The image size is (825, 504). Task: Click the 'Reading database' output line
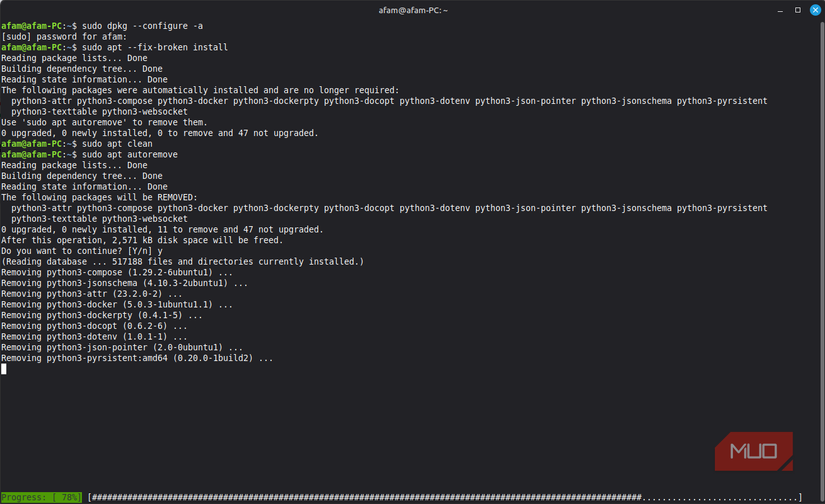pyautogui.click(x=182, y=261)
